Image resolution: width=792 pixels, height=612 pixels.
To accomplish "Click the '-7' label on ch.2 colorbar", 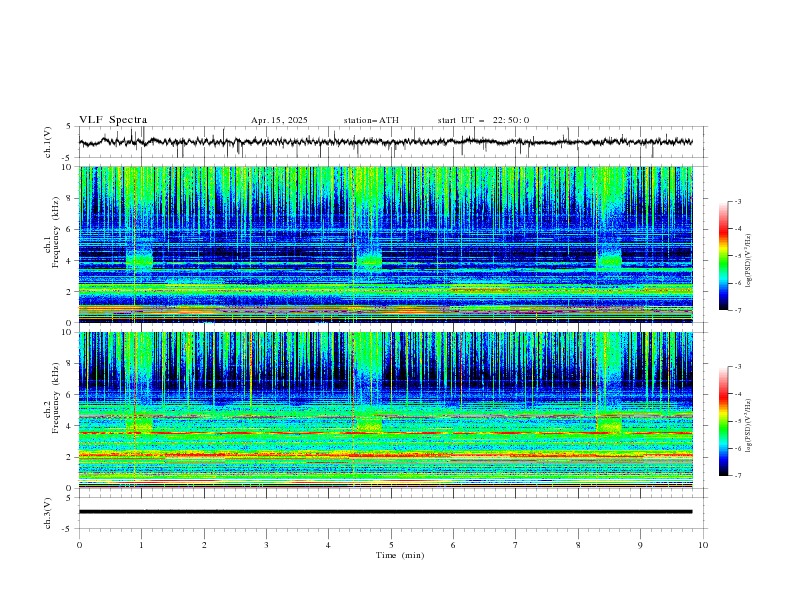I will point(737,475).
